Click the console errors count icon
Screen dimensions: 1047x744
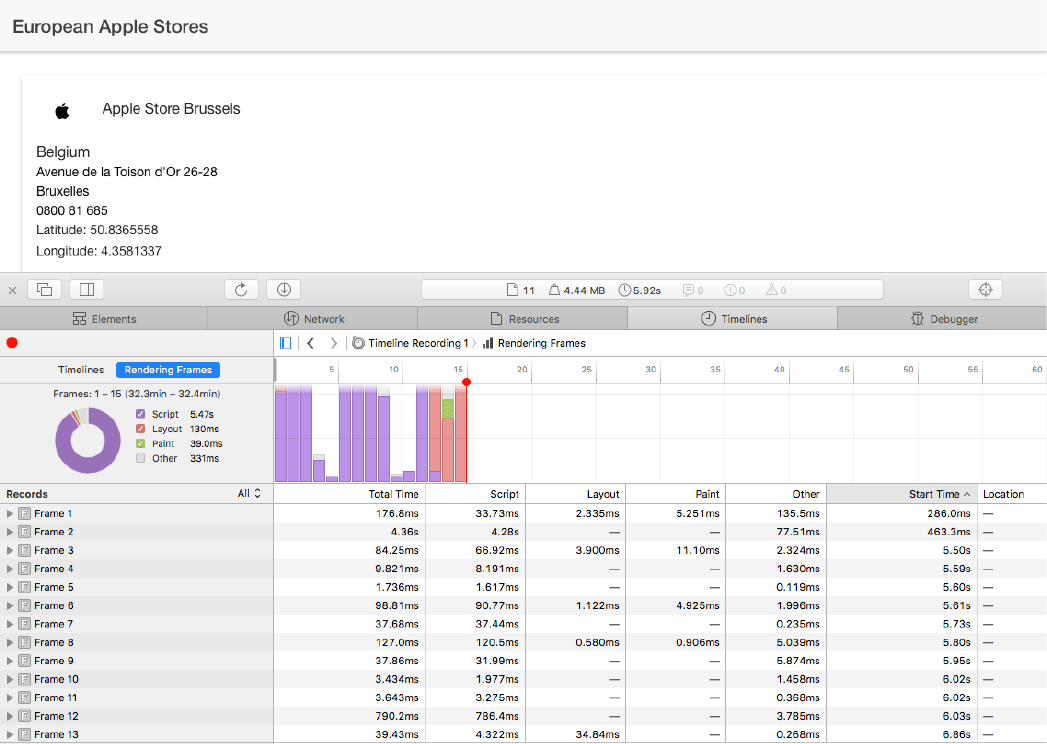pos(730,290)
